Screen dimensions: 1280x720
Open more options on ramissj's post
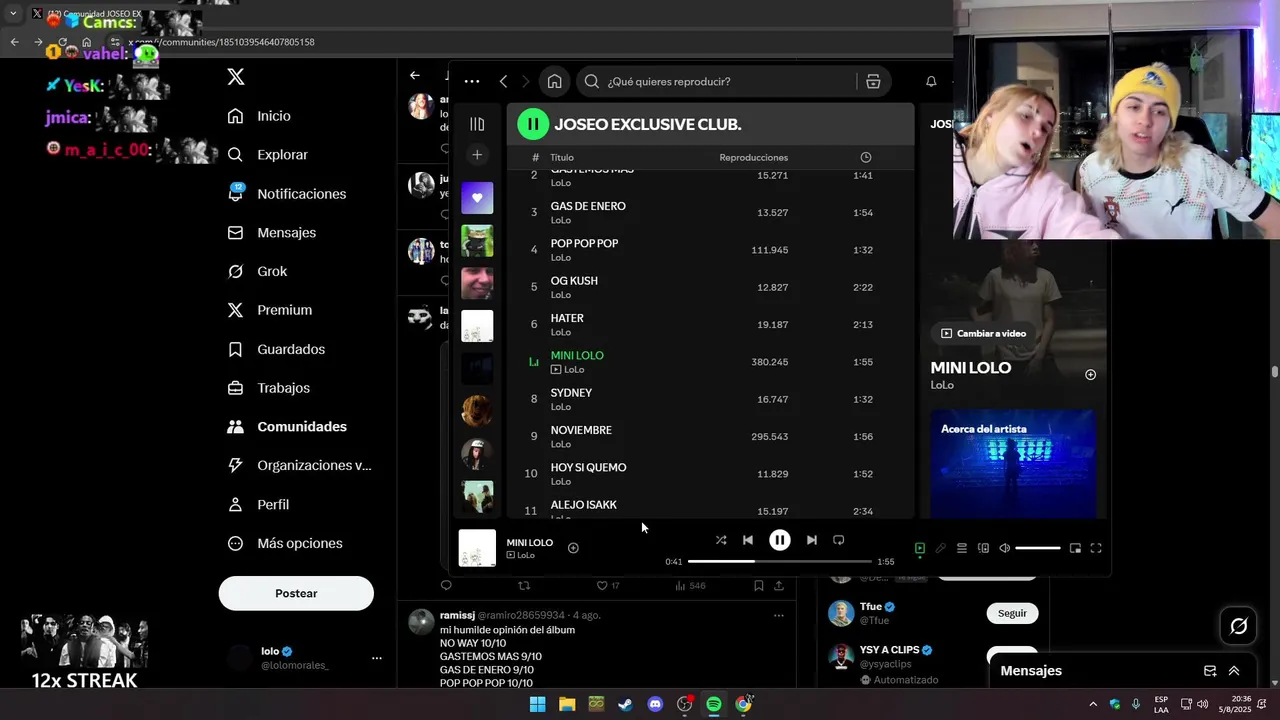coord(779,616)
